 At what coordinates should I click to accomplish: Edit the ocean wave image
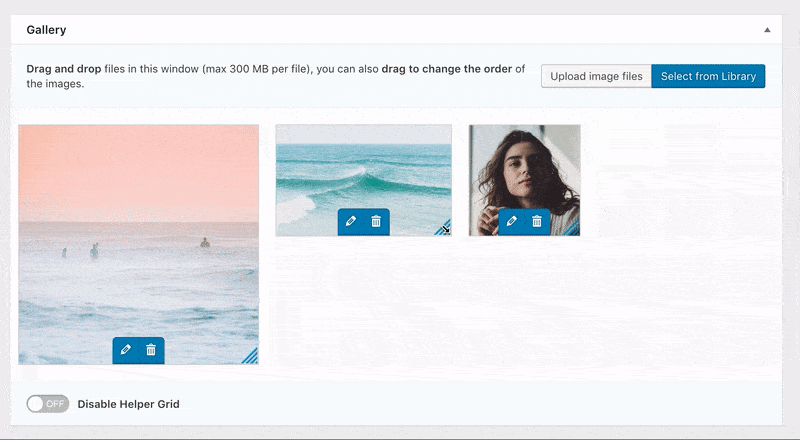[350, 222]
